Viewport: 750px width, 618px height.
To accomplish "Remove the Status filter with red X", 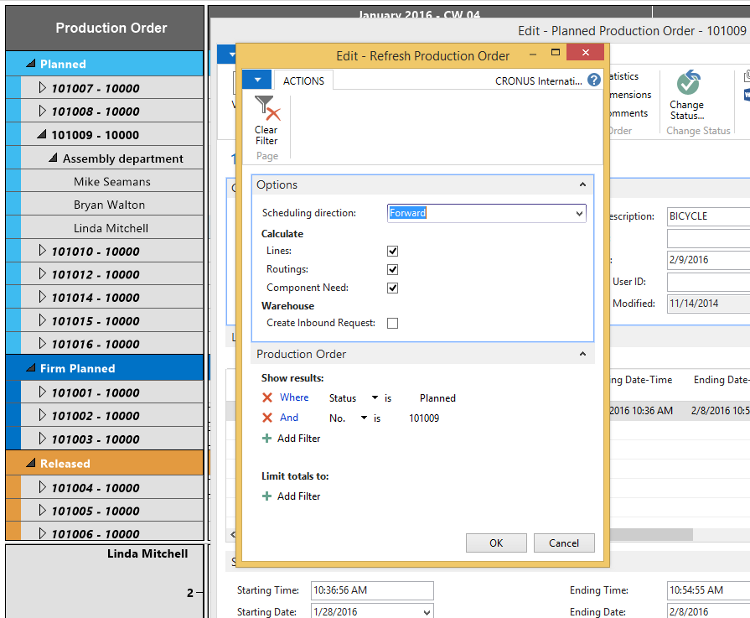I will (267, 397).
